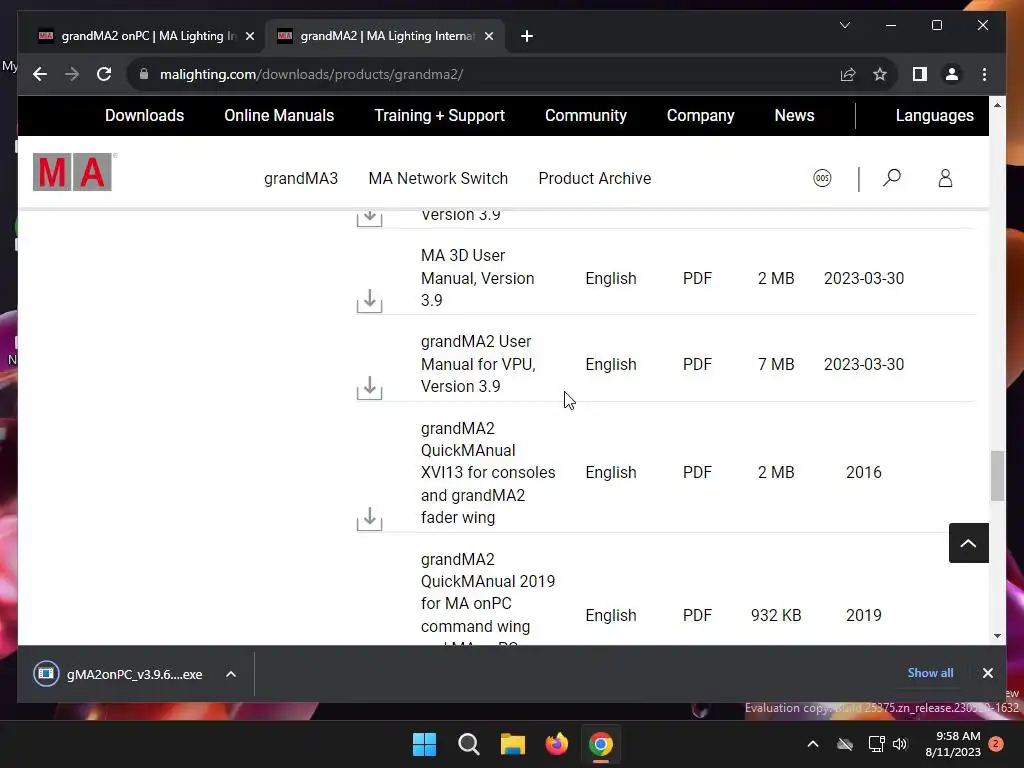Open Languages selector
This screenshot has width=1024, height=768.
935,116
